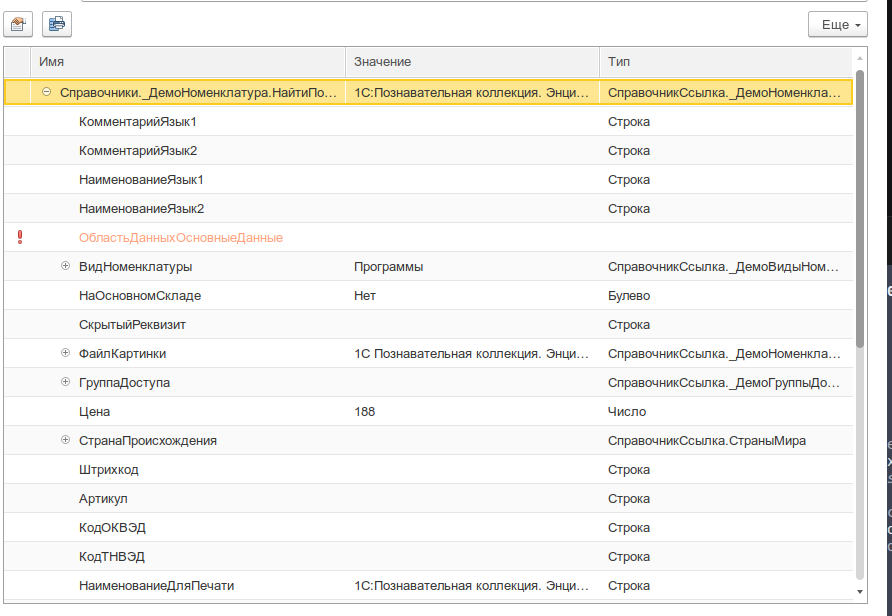Click the scrollbar up arrow
The width and height of the screenshot is (892, 616).
[860, 59]
